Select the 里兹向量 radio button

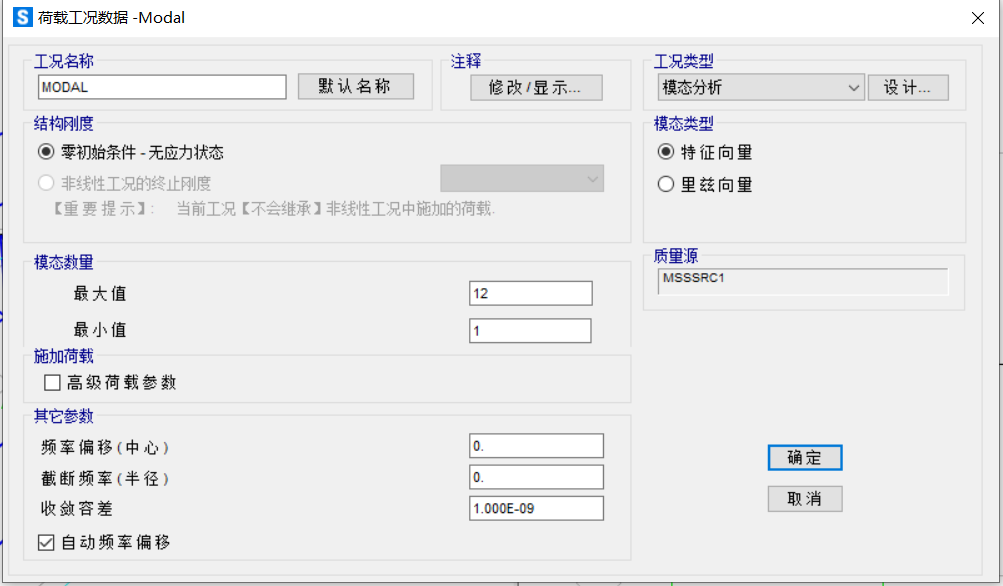(666, 182)
